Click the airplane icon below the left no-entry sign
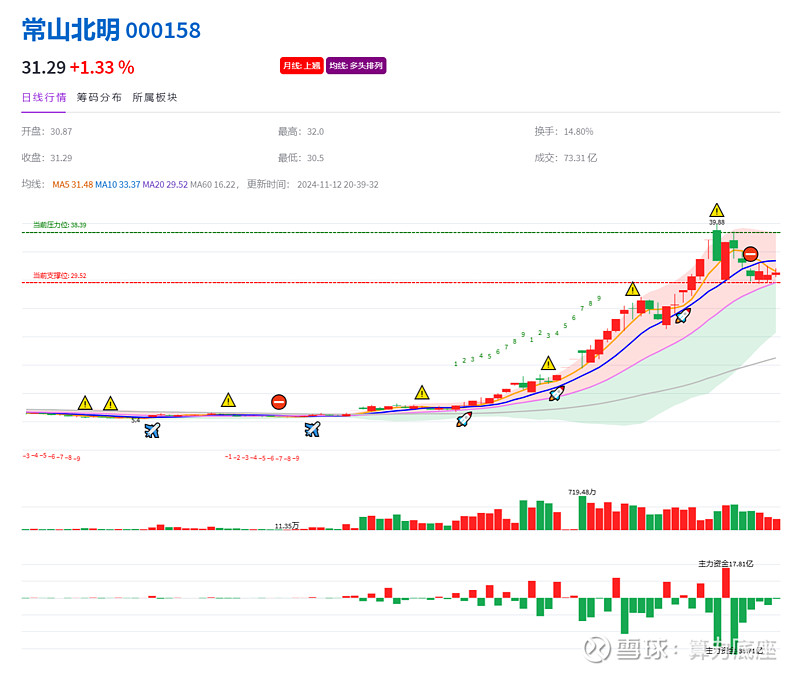The image size is (800, 674). tap(312, 429)
